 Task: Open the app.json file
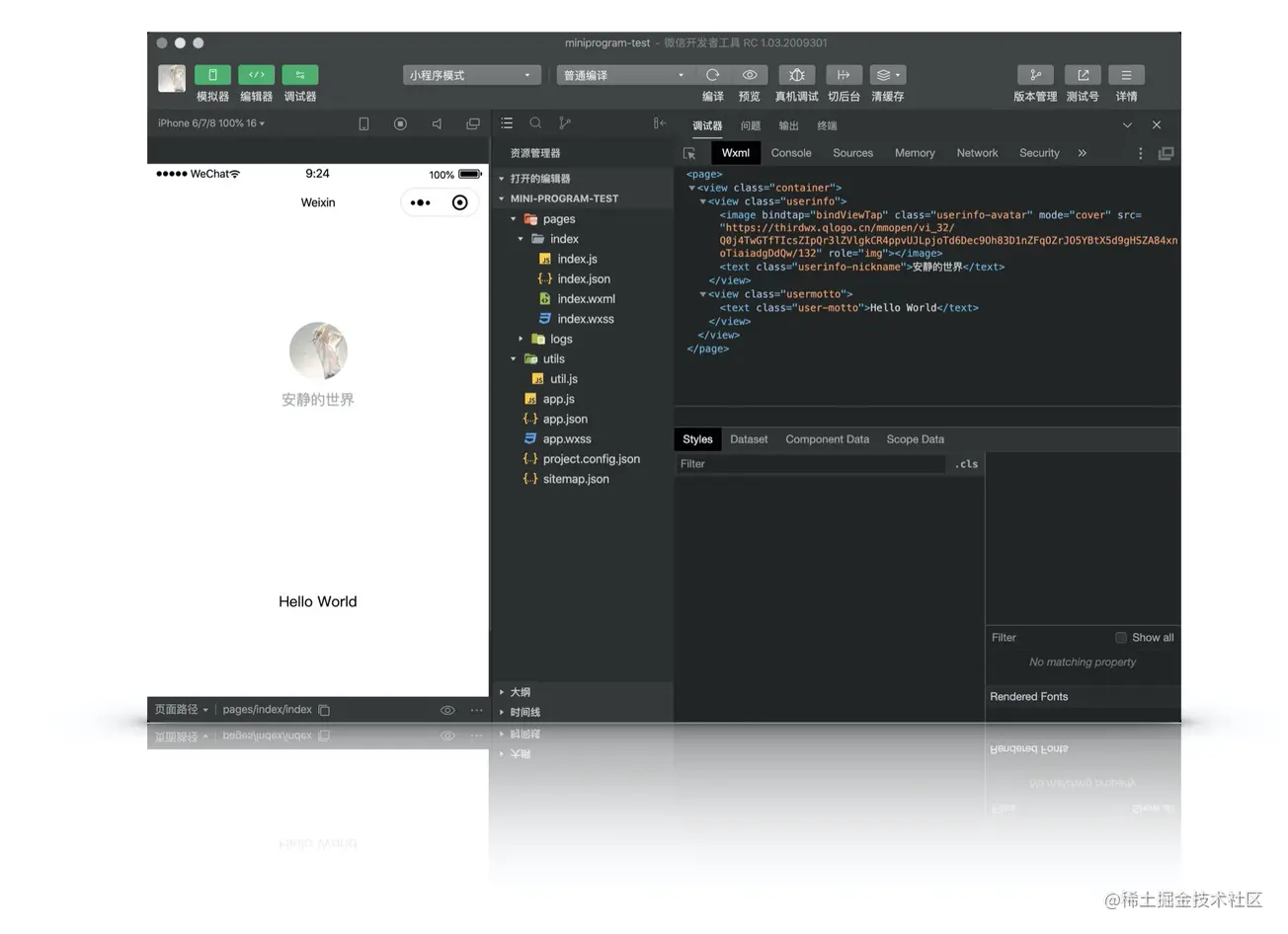click(x=565, y=420)
